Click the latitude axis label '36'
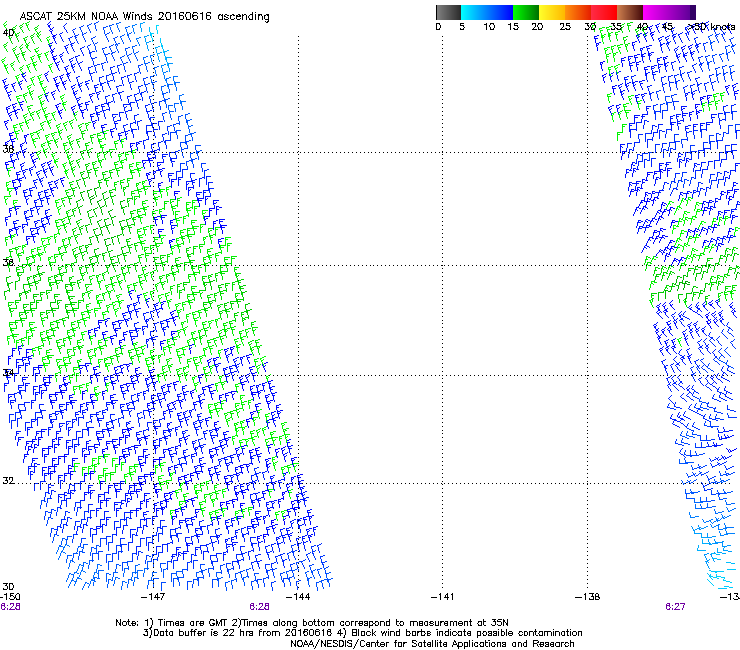This screenshot has height=650, width=740. [x=8, y=262]
